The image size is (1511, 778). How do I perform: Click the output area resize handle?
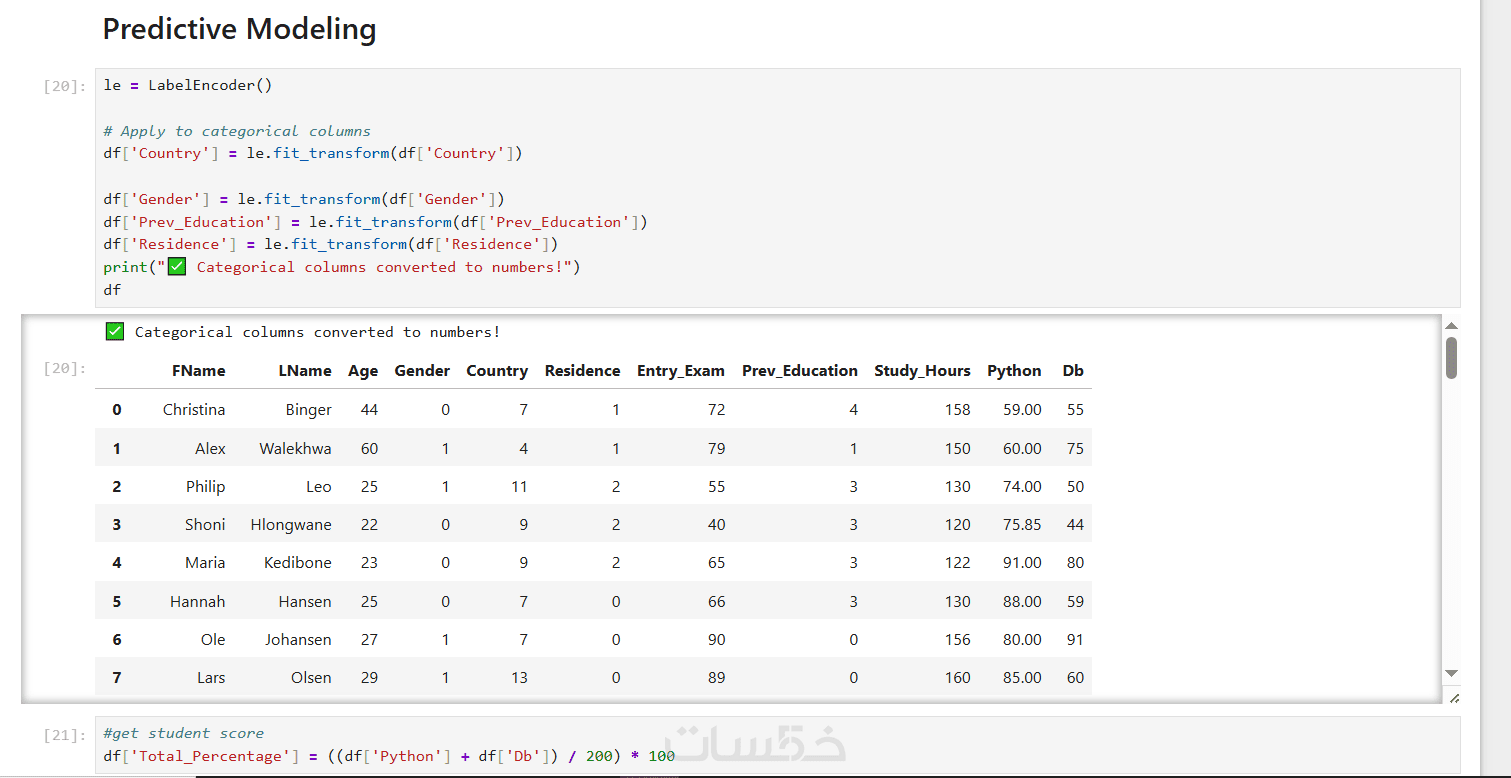(1454, 697)
